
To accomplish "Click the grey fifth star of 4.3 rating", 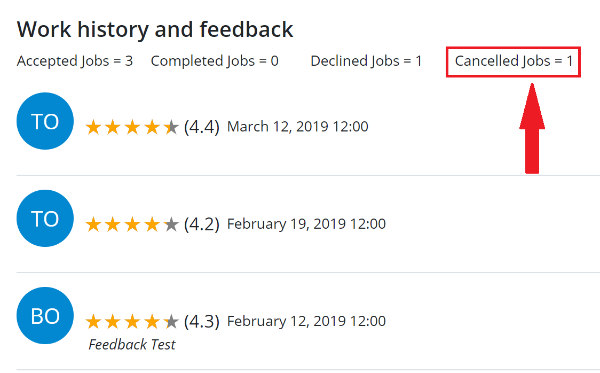I will tap(171, 322).
